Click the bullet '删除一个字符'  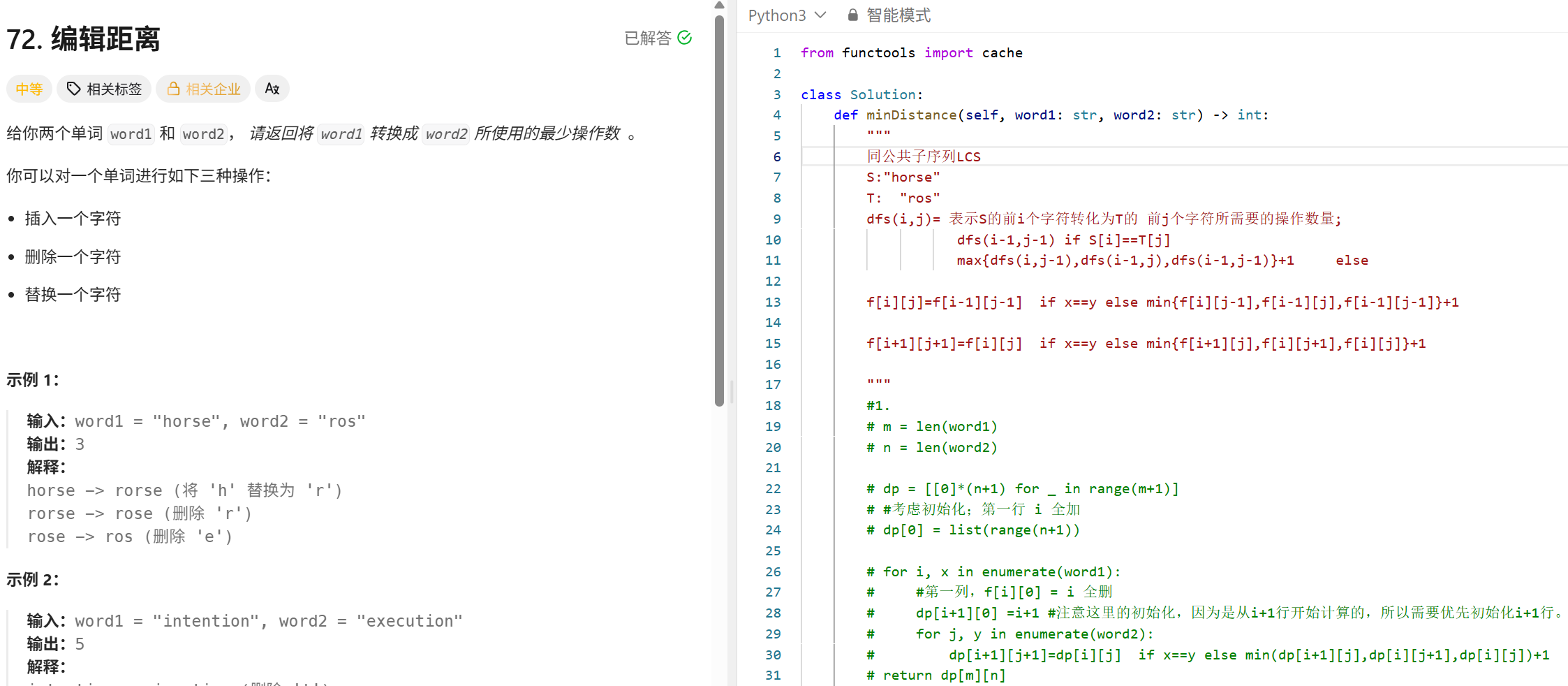(x=73, y=257)
